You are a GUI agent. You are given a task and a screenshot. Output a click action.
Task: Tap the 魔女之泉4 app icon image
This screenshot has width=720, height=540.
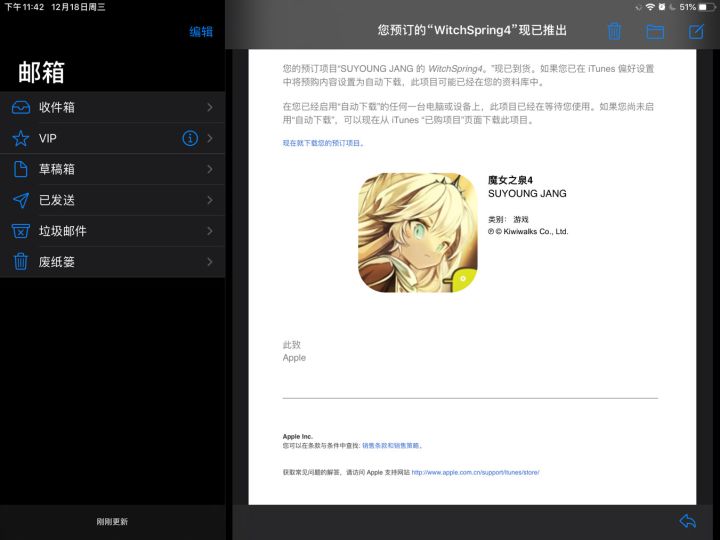[x=417, y=232]
